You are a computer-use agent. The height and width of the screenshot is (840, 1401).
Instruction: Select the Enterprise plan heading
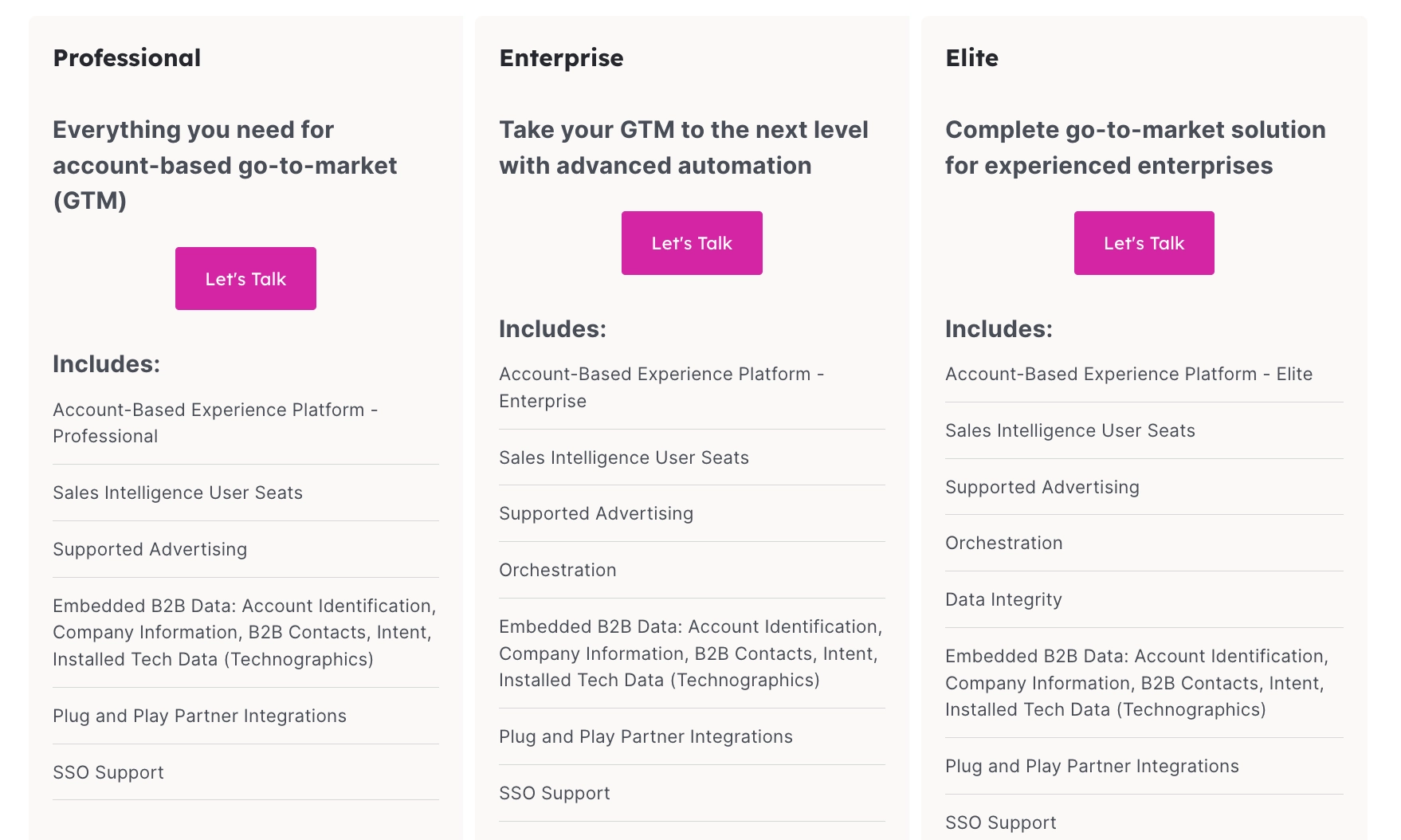point(561,58)
